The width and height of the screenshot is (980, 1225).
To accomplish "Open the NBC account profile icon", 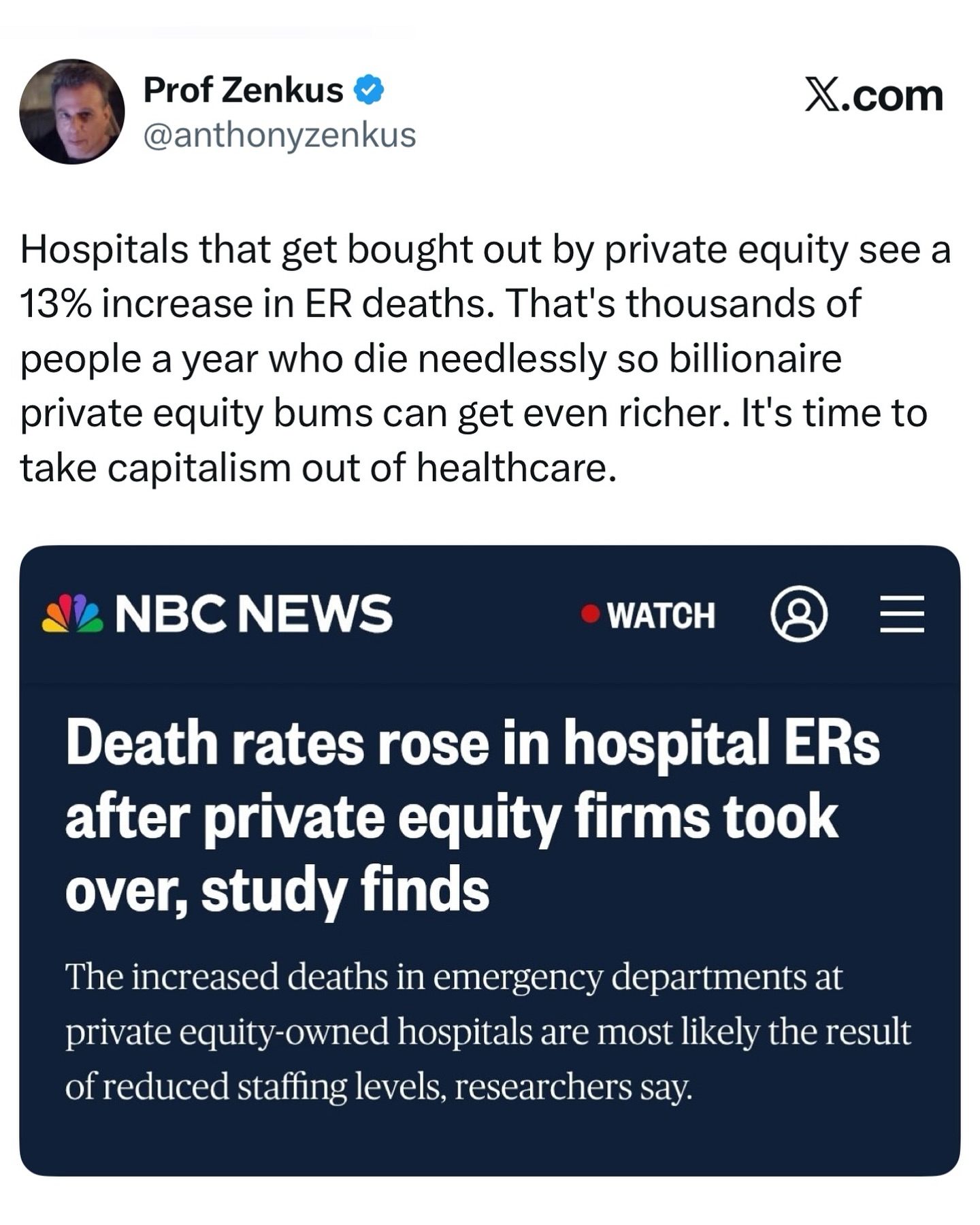I will click(799, 614).
